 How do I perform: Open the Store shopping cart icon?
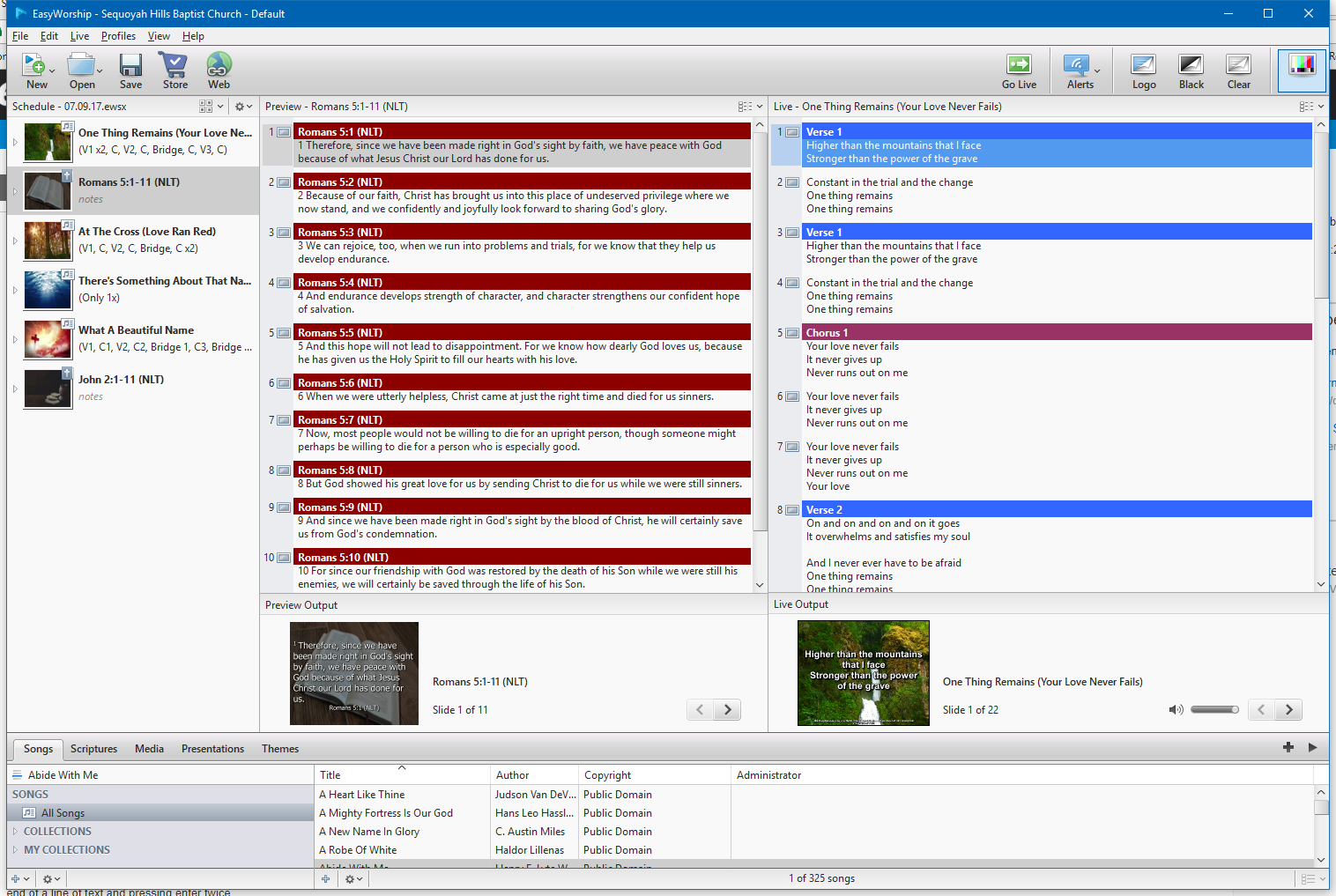point(174,65)
